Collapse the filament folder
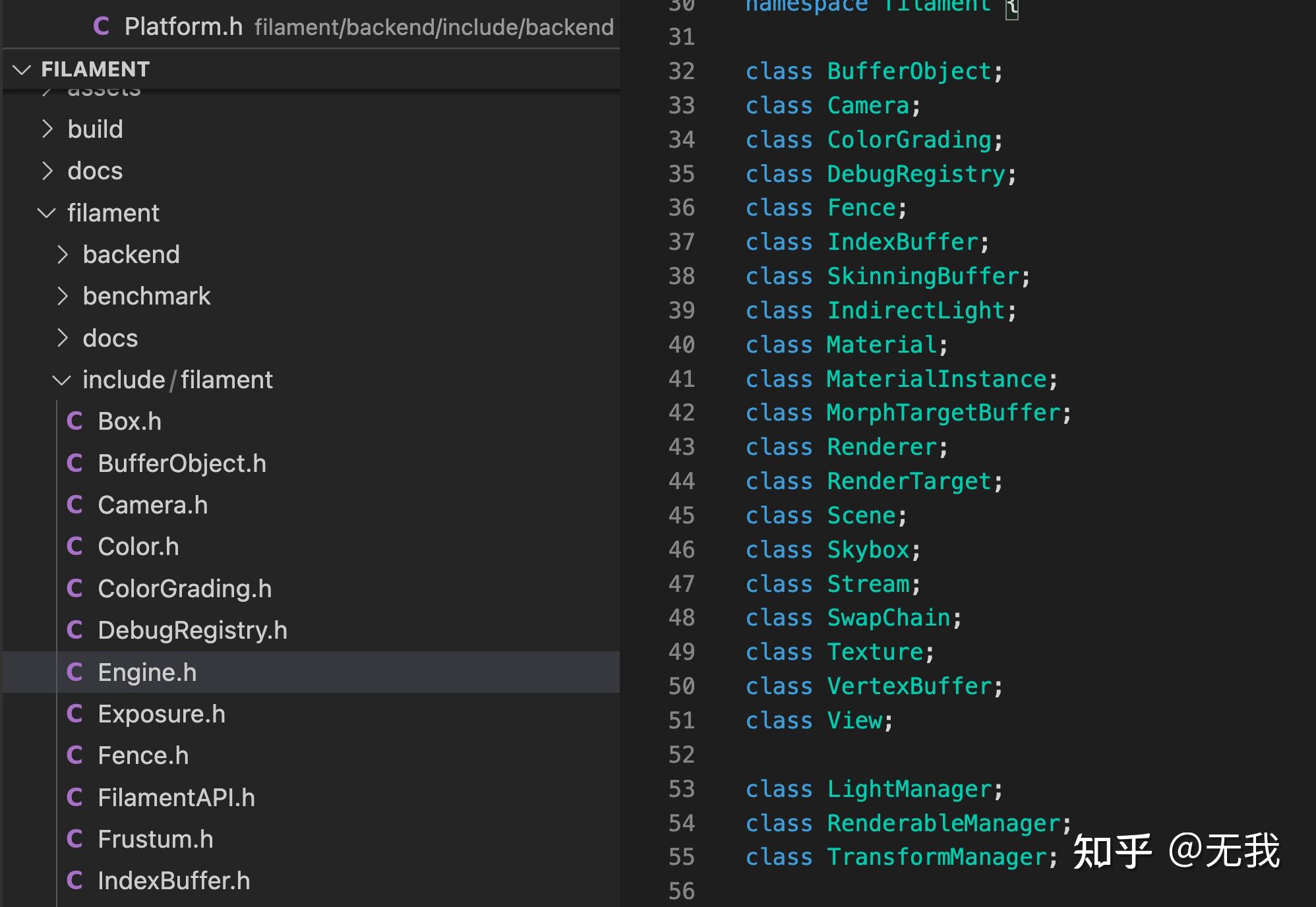The image size is (1316, 907). click(46, 213)
